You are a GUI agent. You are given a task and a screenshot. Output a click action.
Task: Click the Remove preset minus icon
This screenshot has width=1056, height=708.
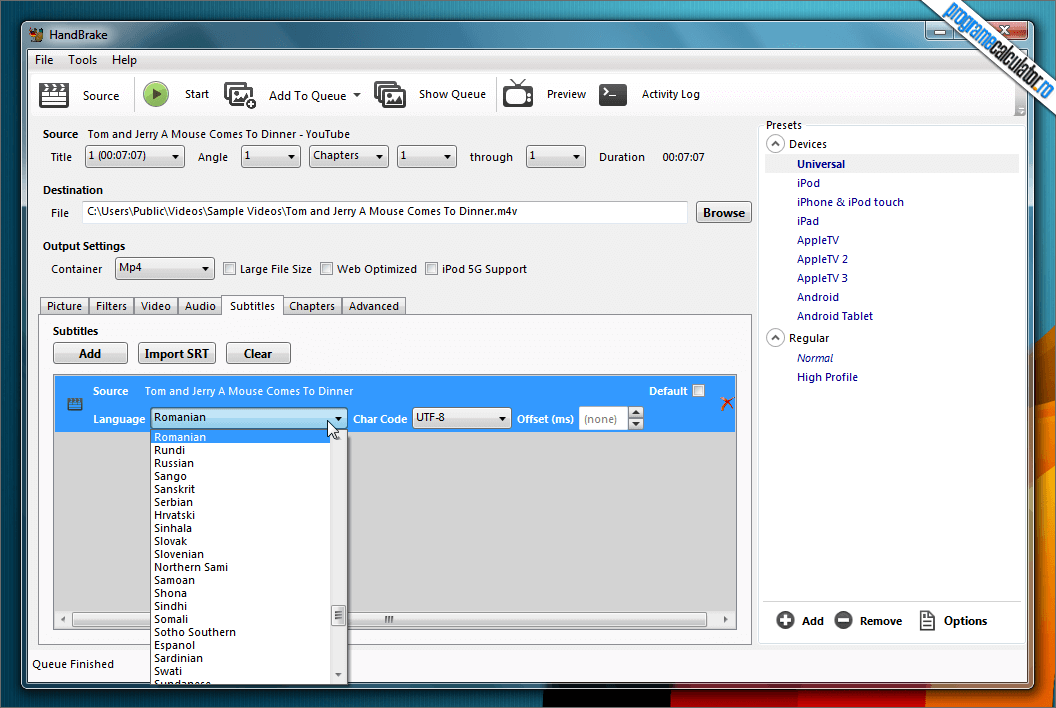tap(843, 621)
